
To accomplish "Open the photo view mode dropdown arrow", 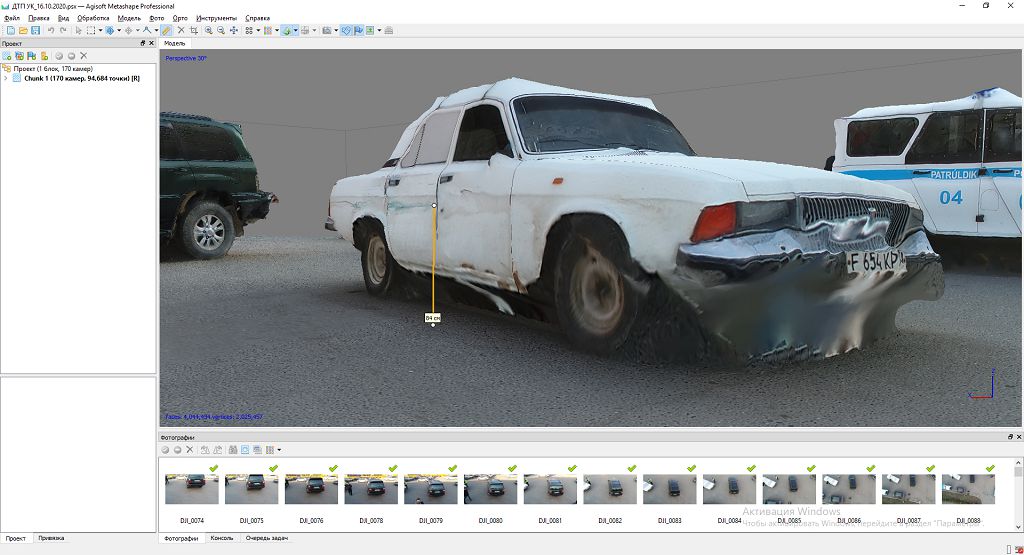I will tap(280, 450).
